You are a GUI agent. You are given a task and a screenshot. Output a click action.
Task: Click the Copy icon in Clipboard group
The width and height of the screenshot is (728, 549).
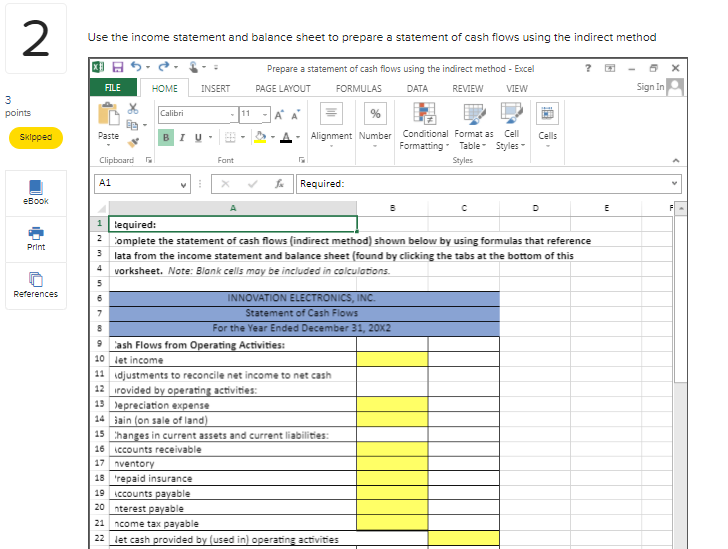tap(132, 124)
